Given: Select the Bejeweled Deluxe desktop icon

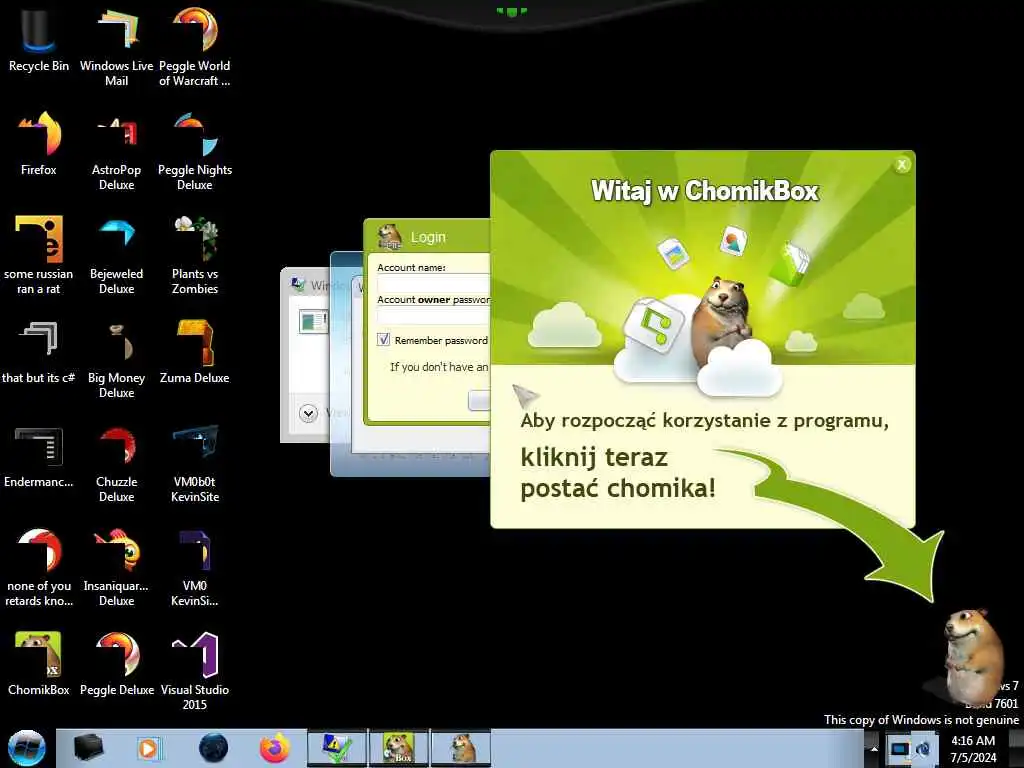Looking at the screenshot, I should pyautogui.click(x=116, y=255).
